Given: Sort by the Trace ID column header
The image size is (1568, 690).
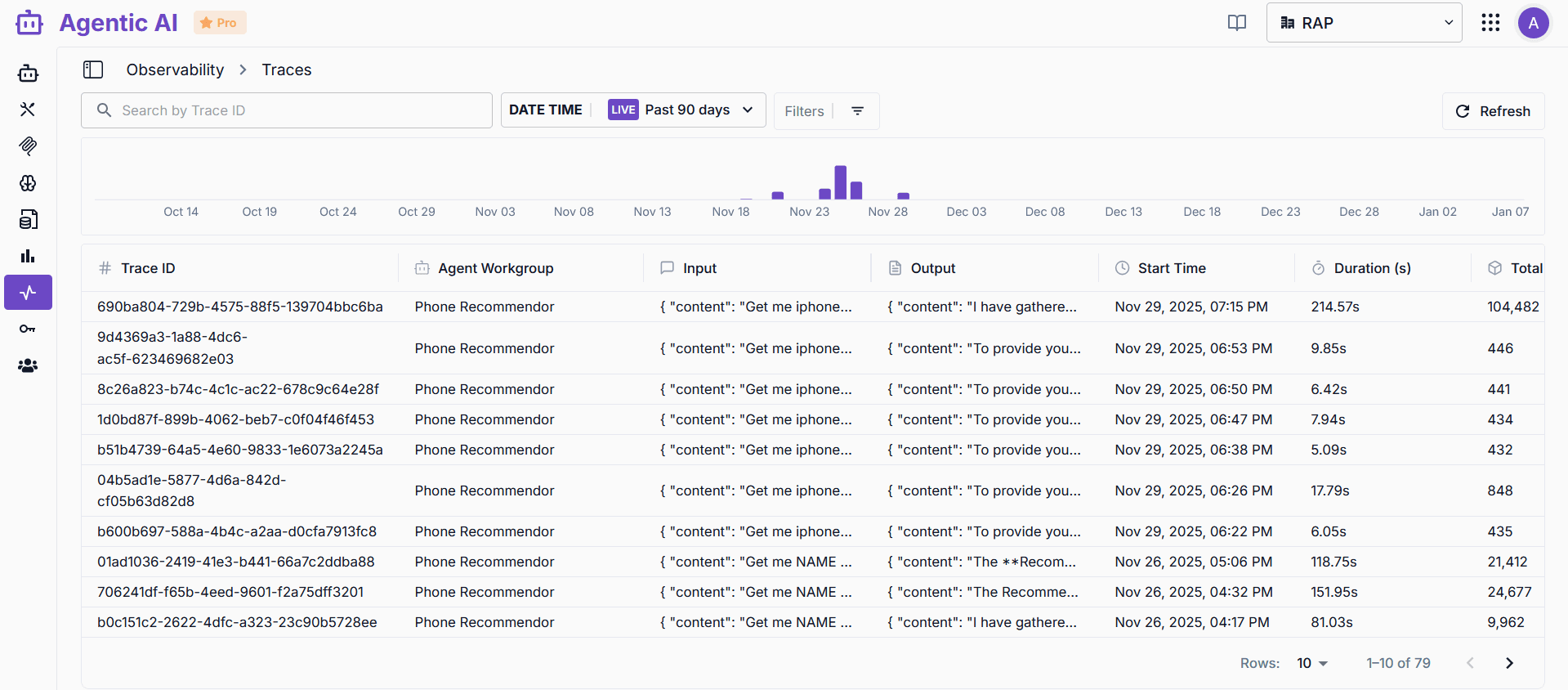Looking at the screenshot, I should (x=148, y=268).
